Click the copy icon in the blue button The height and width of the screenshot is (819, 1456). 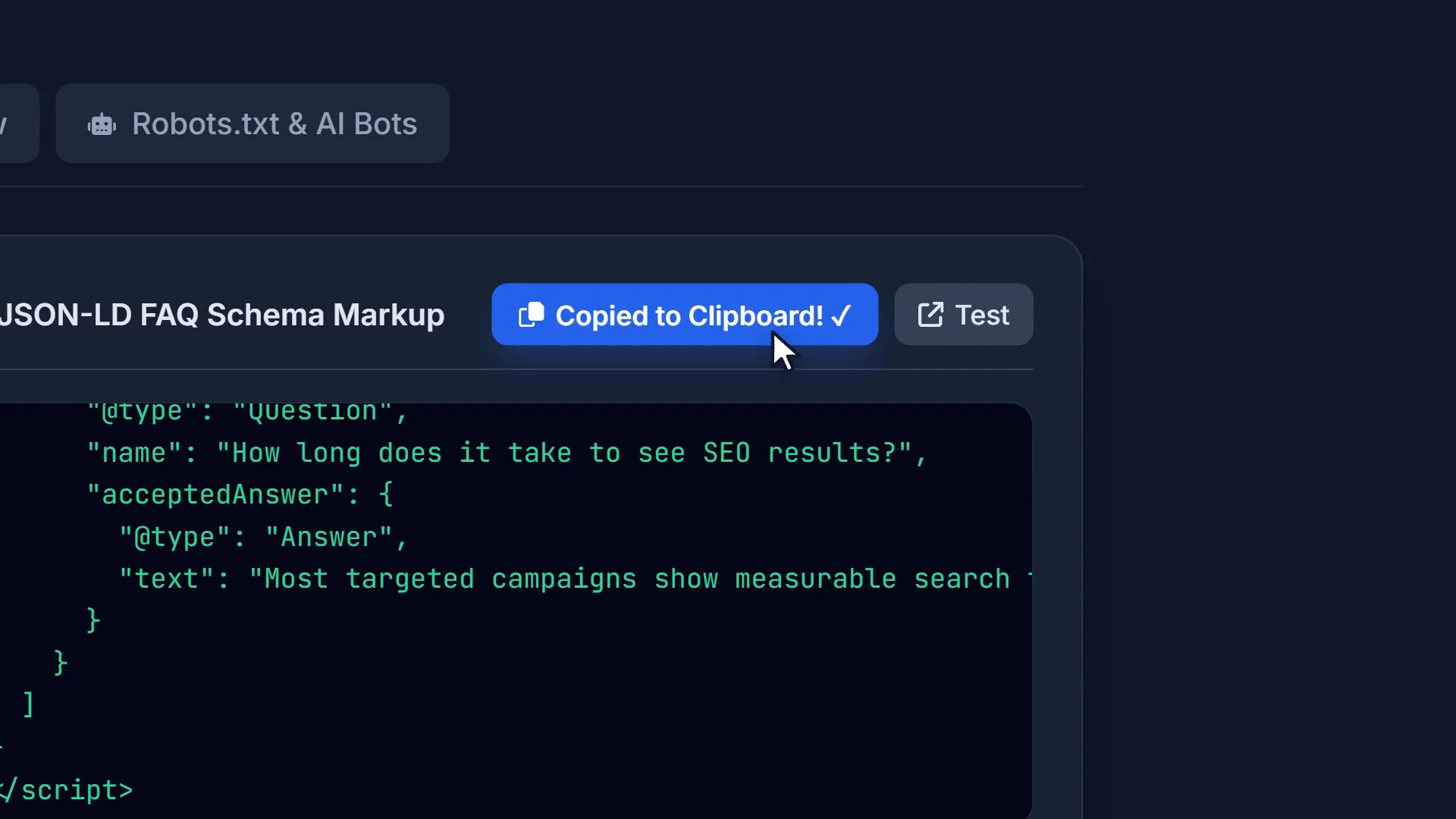point(531,315)
